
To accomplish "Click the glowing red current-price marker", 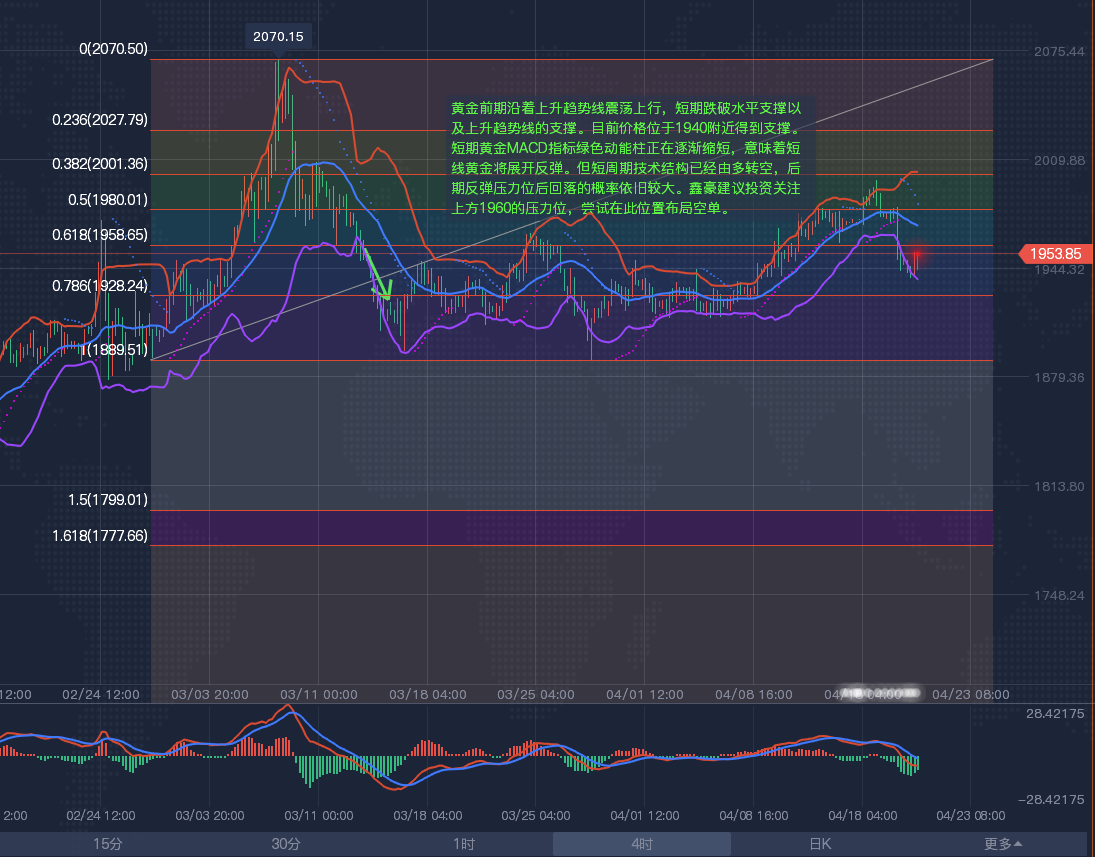I will point(915,256).
